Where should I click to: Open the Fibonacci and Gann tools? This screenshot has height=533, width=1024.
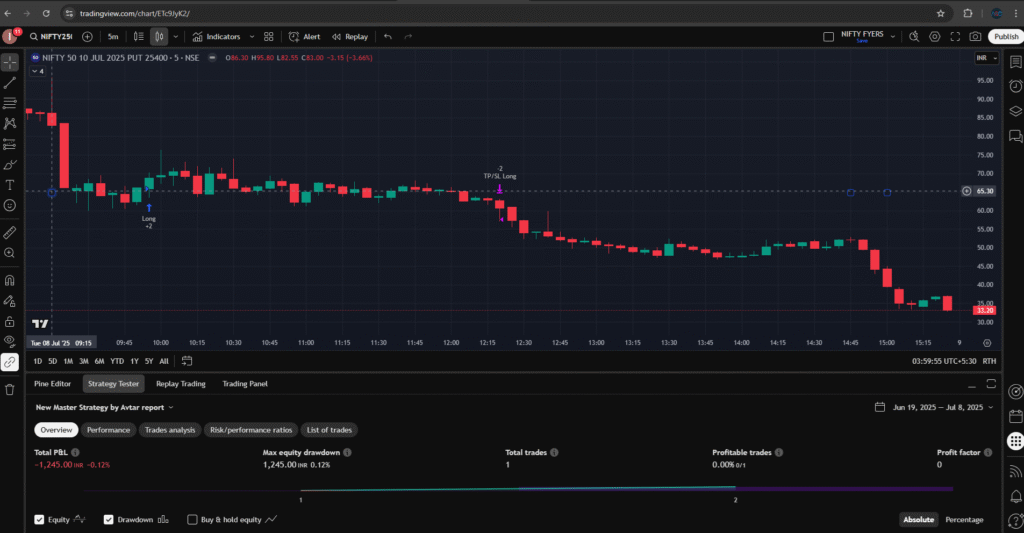tap(10, 103)
